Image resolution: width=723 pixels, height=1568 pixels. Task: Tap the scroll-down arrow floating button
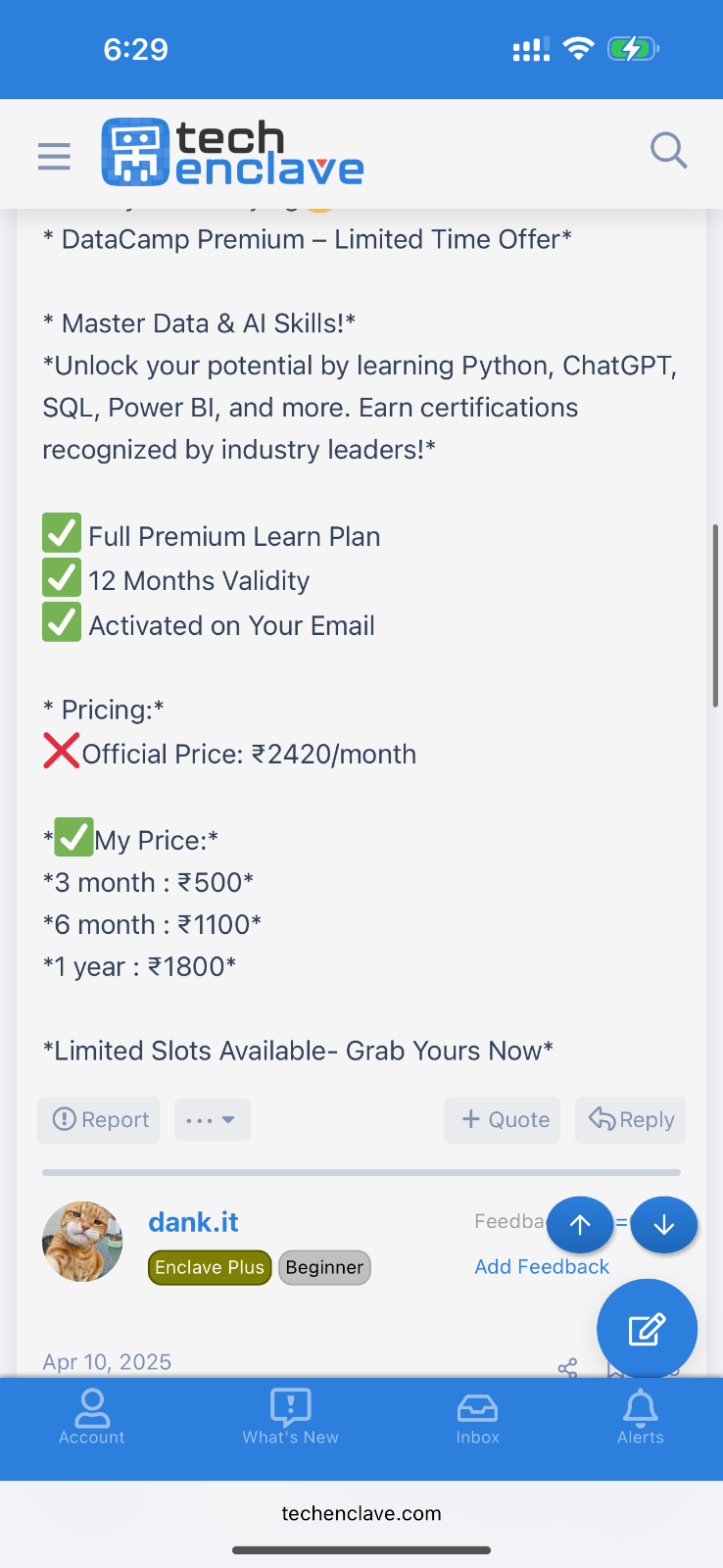(x=664, y=1225)
